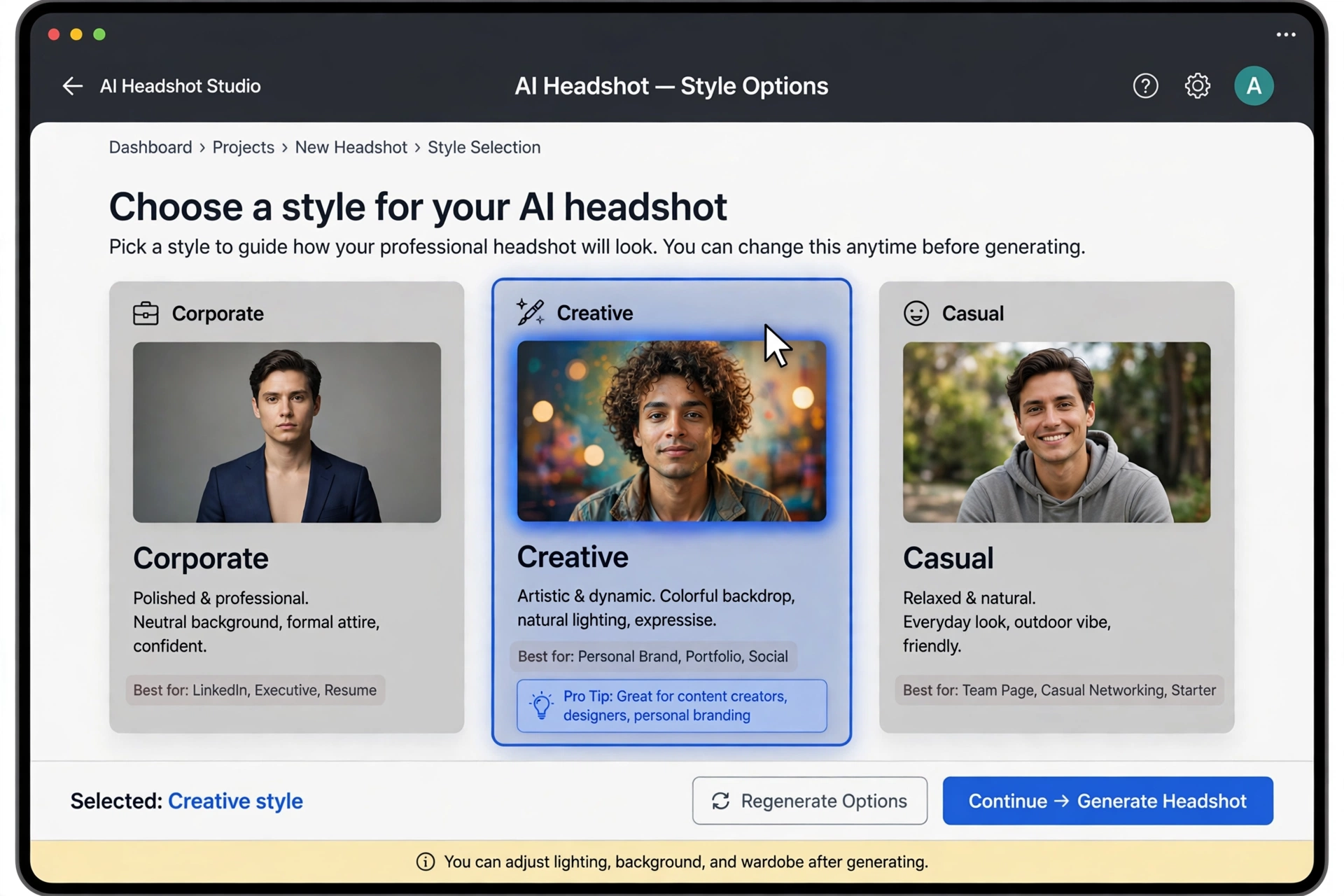Click 'Best for: LinkedIn, Executive, Resume' tag

coord(255,690)
